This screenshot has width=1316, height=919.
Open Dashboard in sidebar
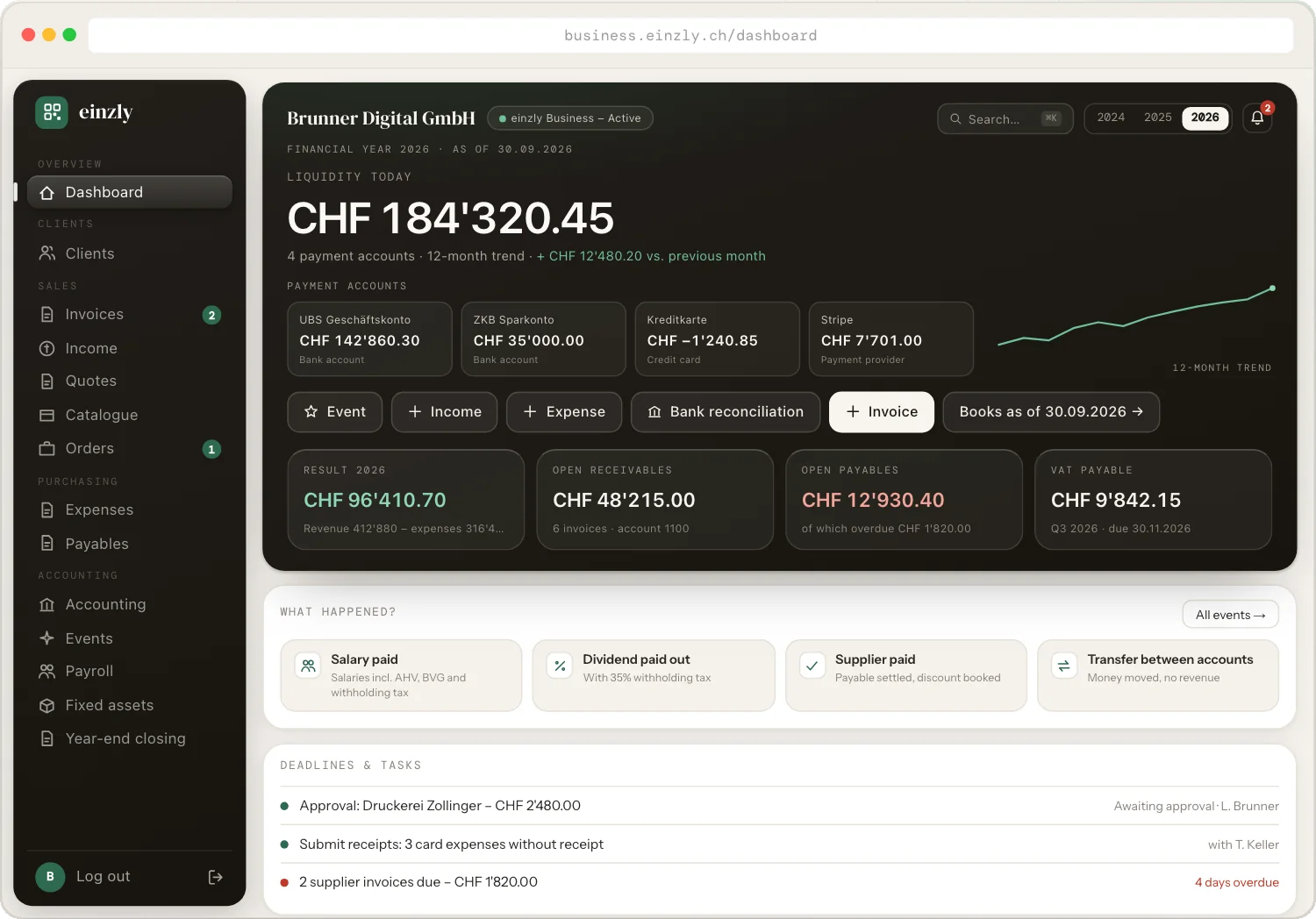point(130,192)
